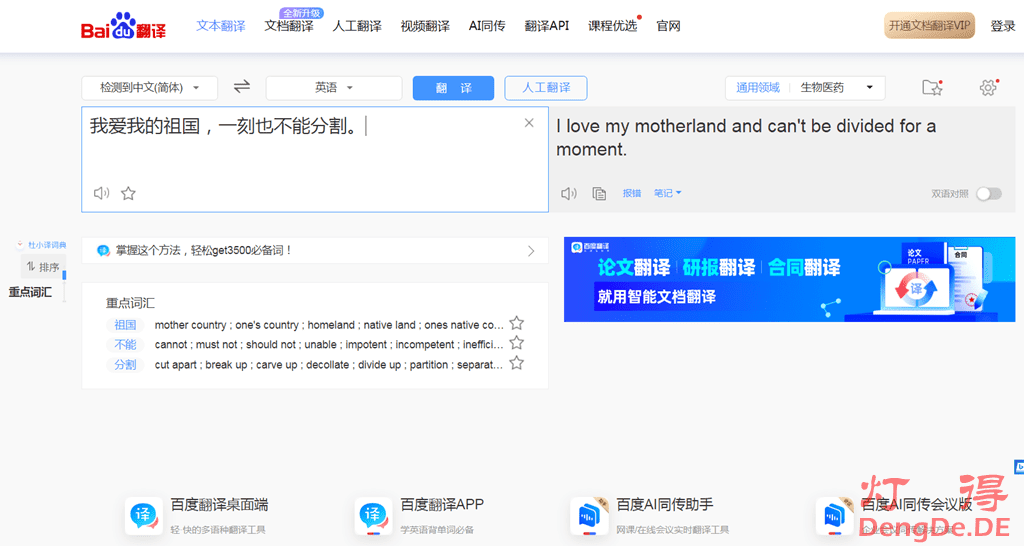Open the 视频翻译 tab

point(425,26)
